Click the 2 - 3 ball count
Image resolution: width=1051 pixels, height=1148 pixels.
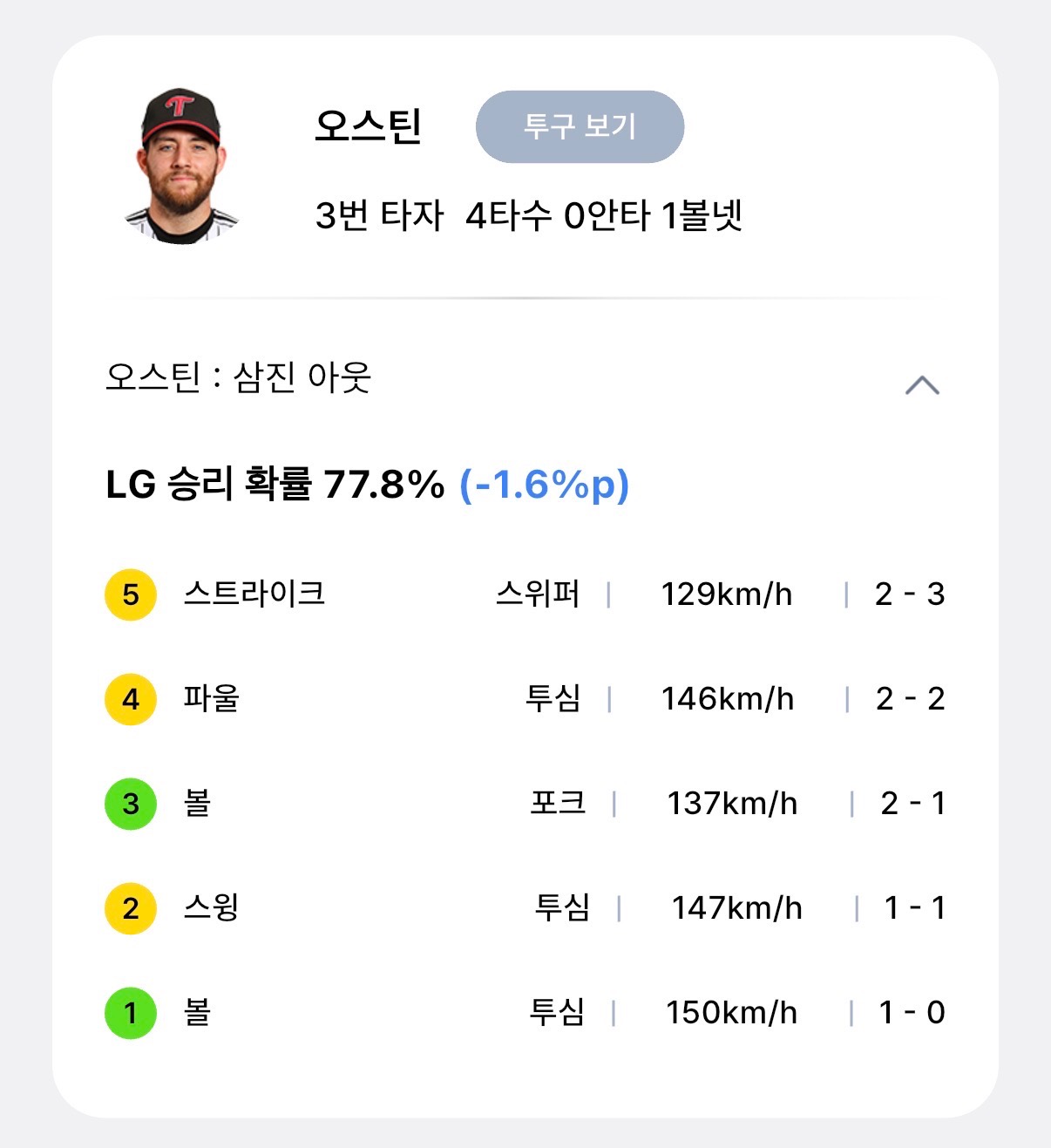click(x=910, y=594)
